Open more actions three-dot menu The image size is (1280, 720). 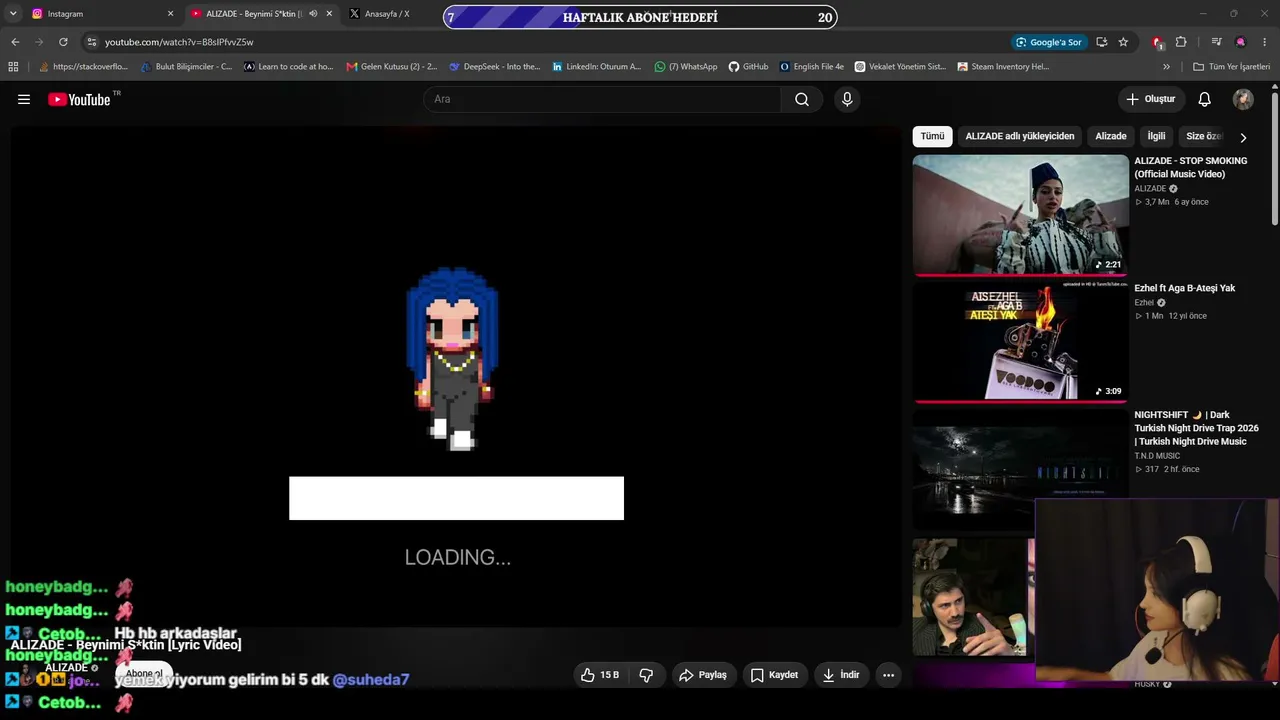(x=888, y=675)
